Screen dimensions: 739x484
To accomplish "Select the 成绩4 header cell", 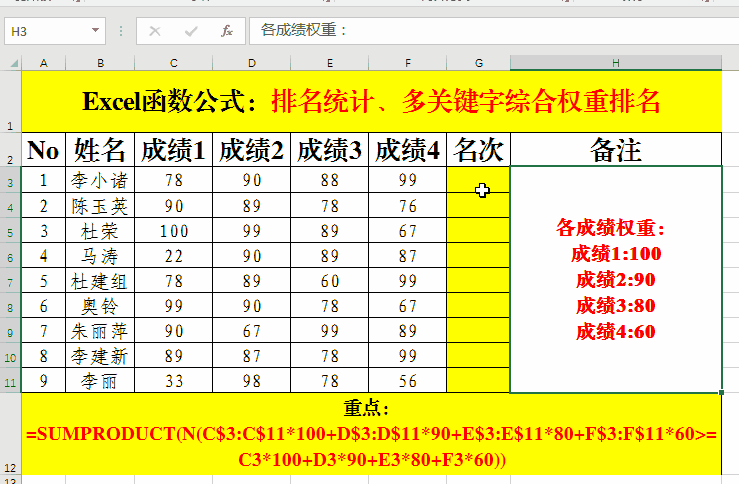I will pyautogui.click(x=407, y=150).
